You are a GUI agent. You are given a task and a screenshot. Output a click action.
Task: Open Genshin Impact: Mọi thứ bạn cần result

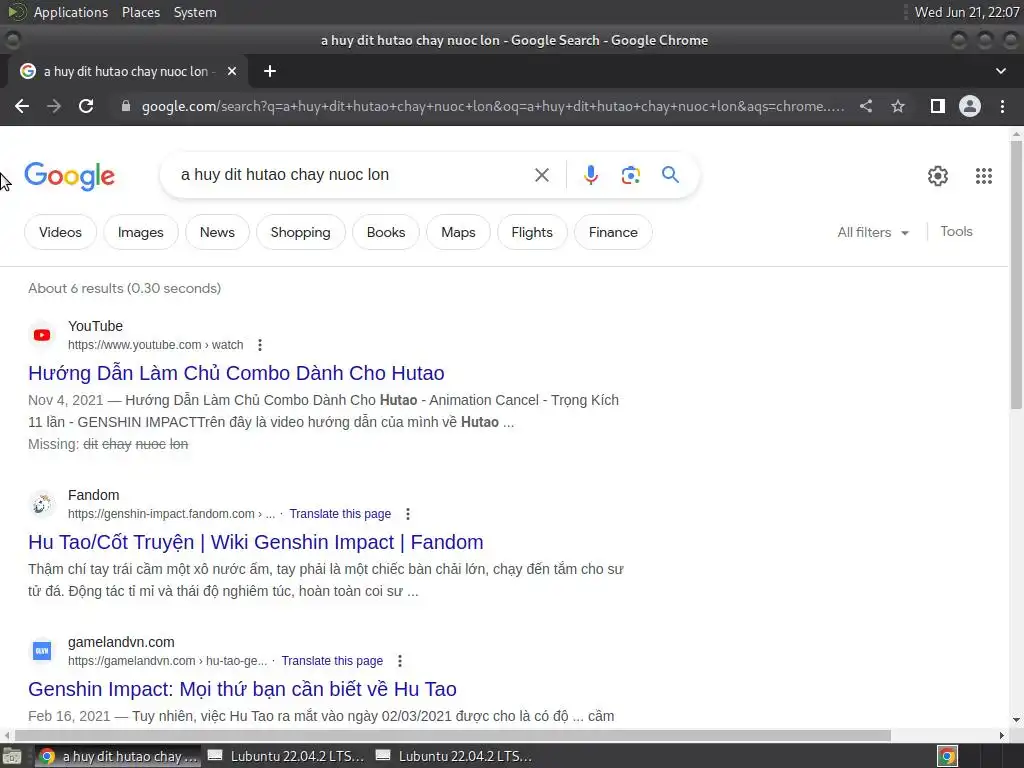[x=242, y=689]
